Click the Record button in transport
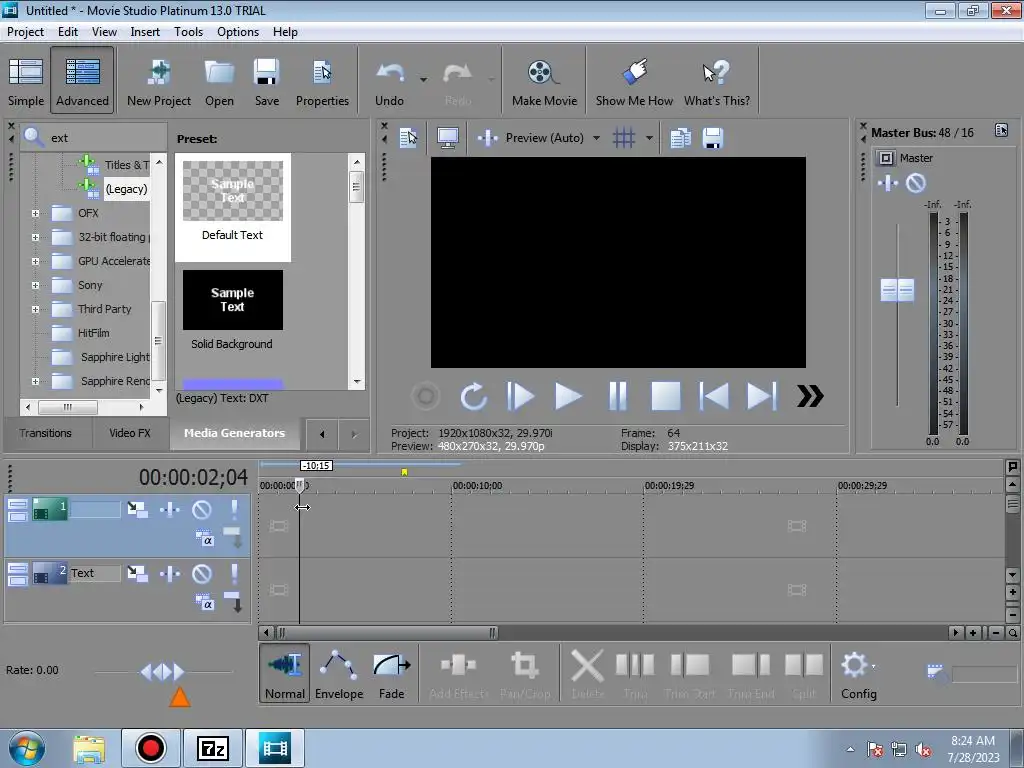1024x768 pixels. (x=425, y=396)
